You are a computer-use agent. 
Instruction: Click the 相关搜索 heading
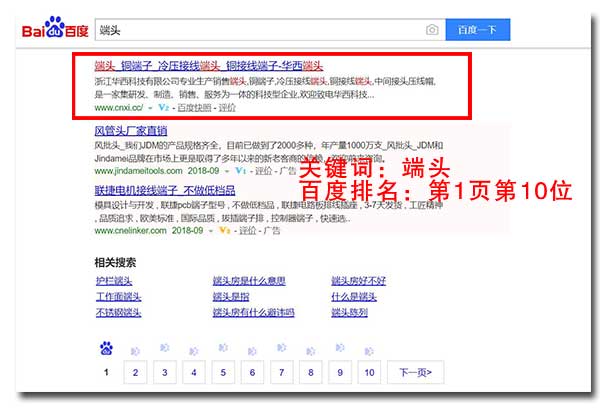pyautogui.click(x=115, y=262)
